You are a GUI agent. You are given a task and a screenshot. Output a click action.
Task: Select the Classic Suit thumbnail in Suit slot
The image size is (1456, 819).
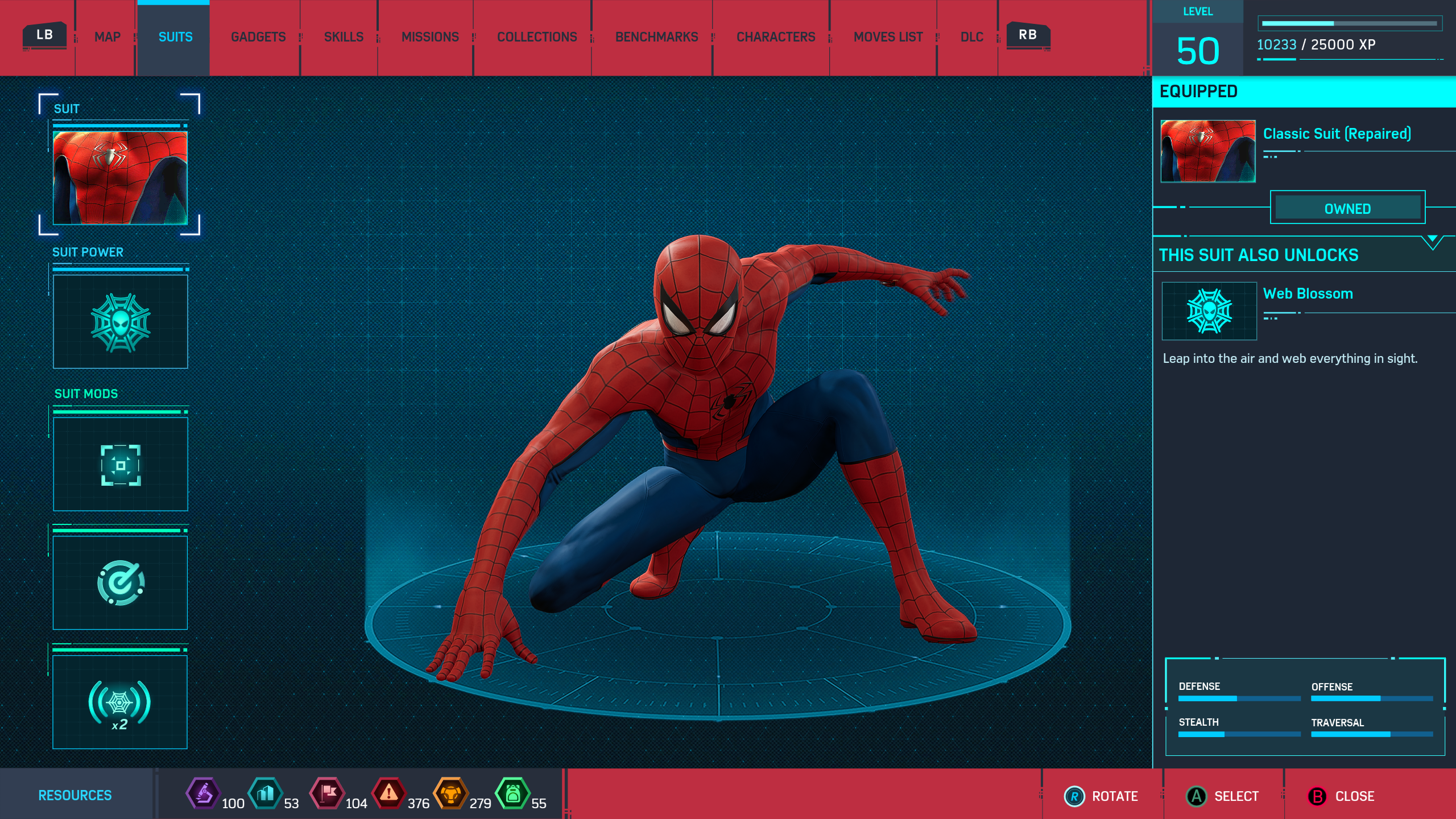pyautogui.click(x=120, y=177)
